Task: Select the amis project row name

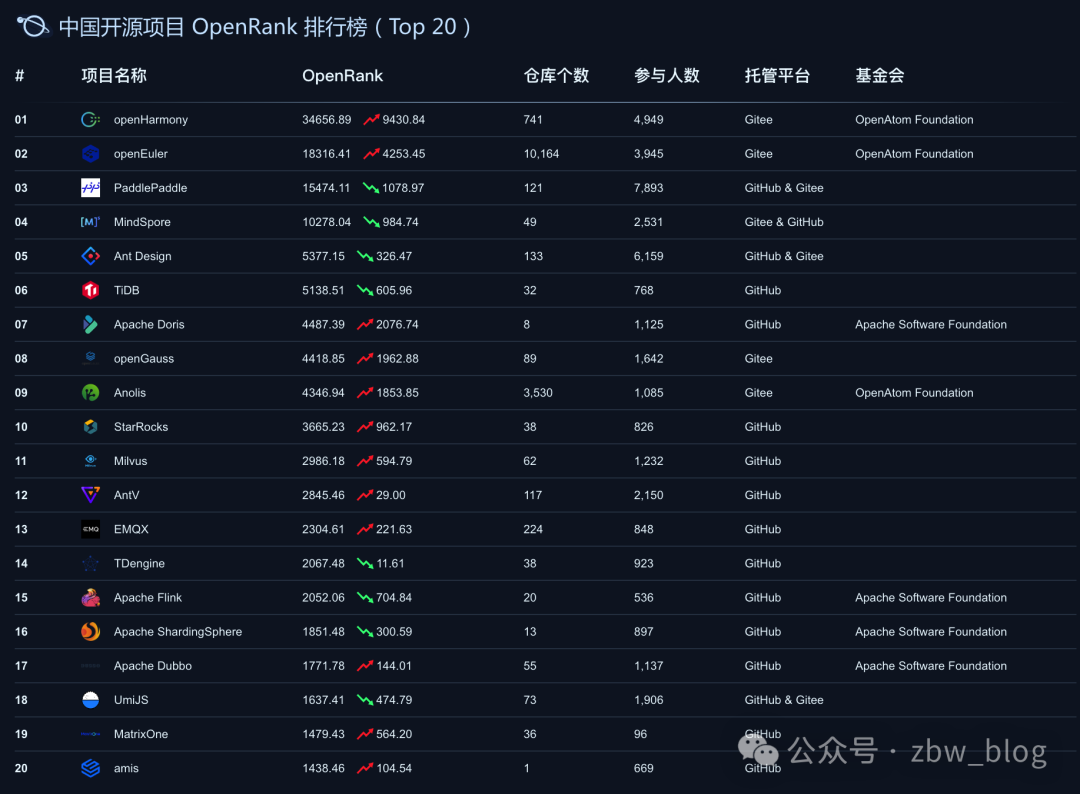Action: (x=126, y=768)
